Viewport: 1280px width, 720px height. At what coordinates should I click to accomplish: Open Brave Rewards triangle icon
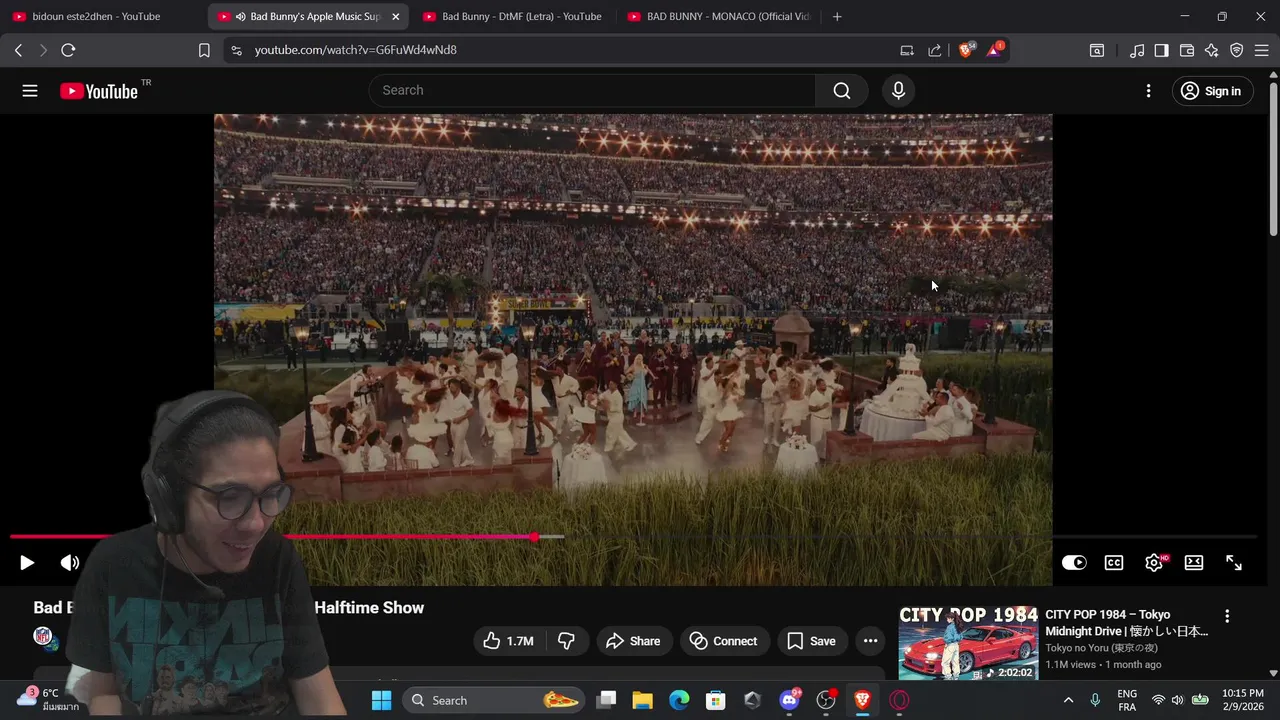(x=994, y=50)
